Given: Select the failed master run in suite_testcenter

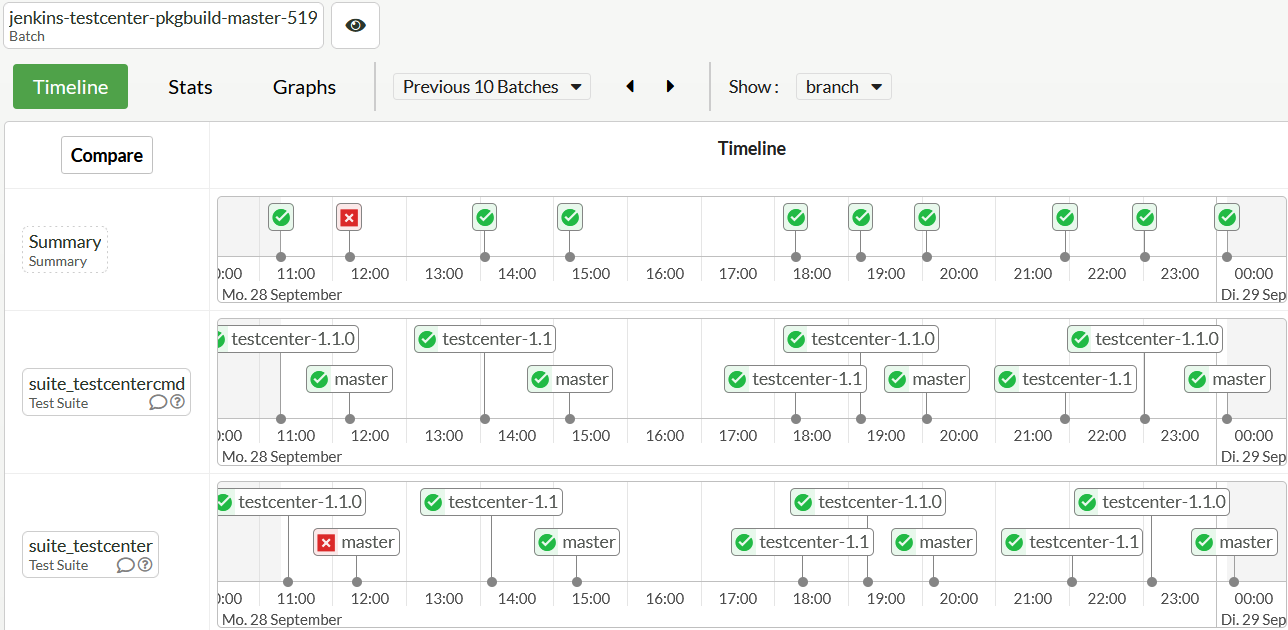Looking at the screenshot, I should click(x=357, y=542).
